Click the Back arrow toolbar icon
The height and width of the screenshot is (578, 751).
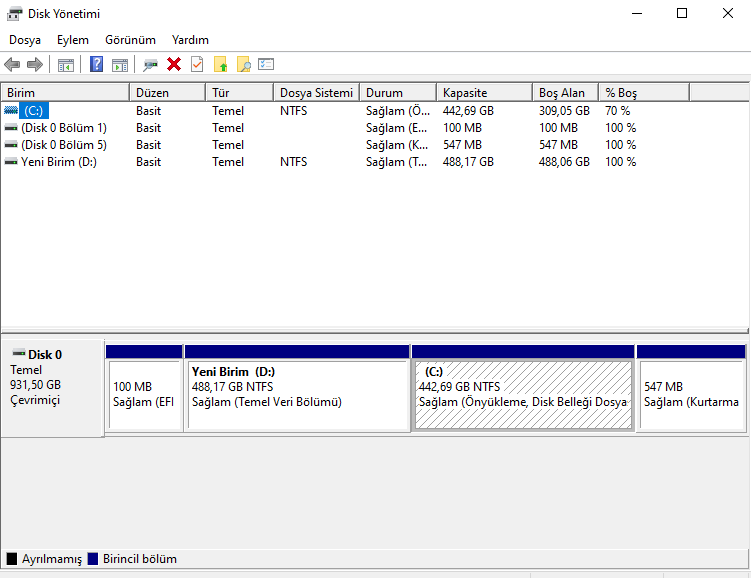click(x=12, y=64)
